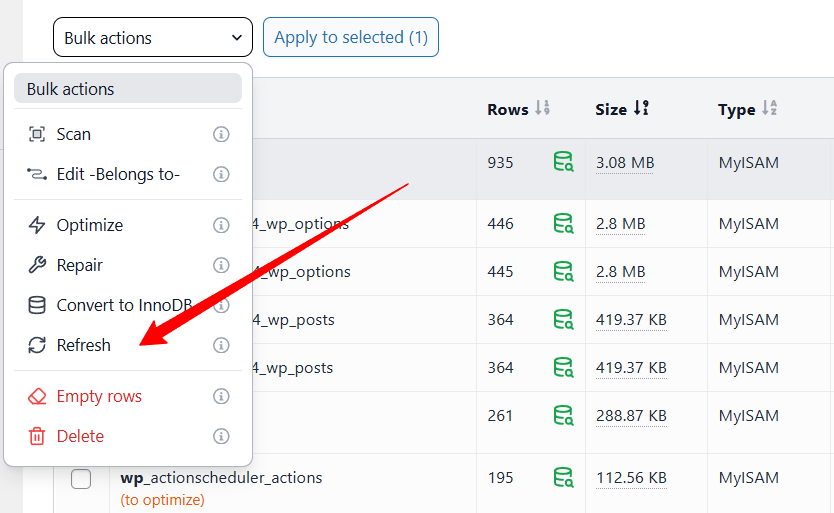Preview rows icon in the 261-row line
Screen dimensions: 834x513
563,415
